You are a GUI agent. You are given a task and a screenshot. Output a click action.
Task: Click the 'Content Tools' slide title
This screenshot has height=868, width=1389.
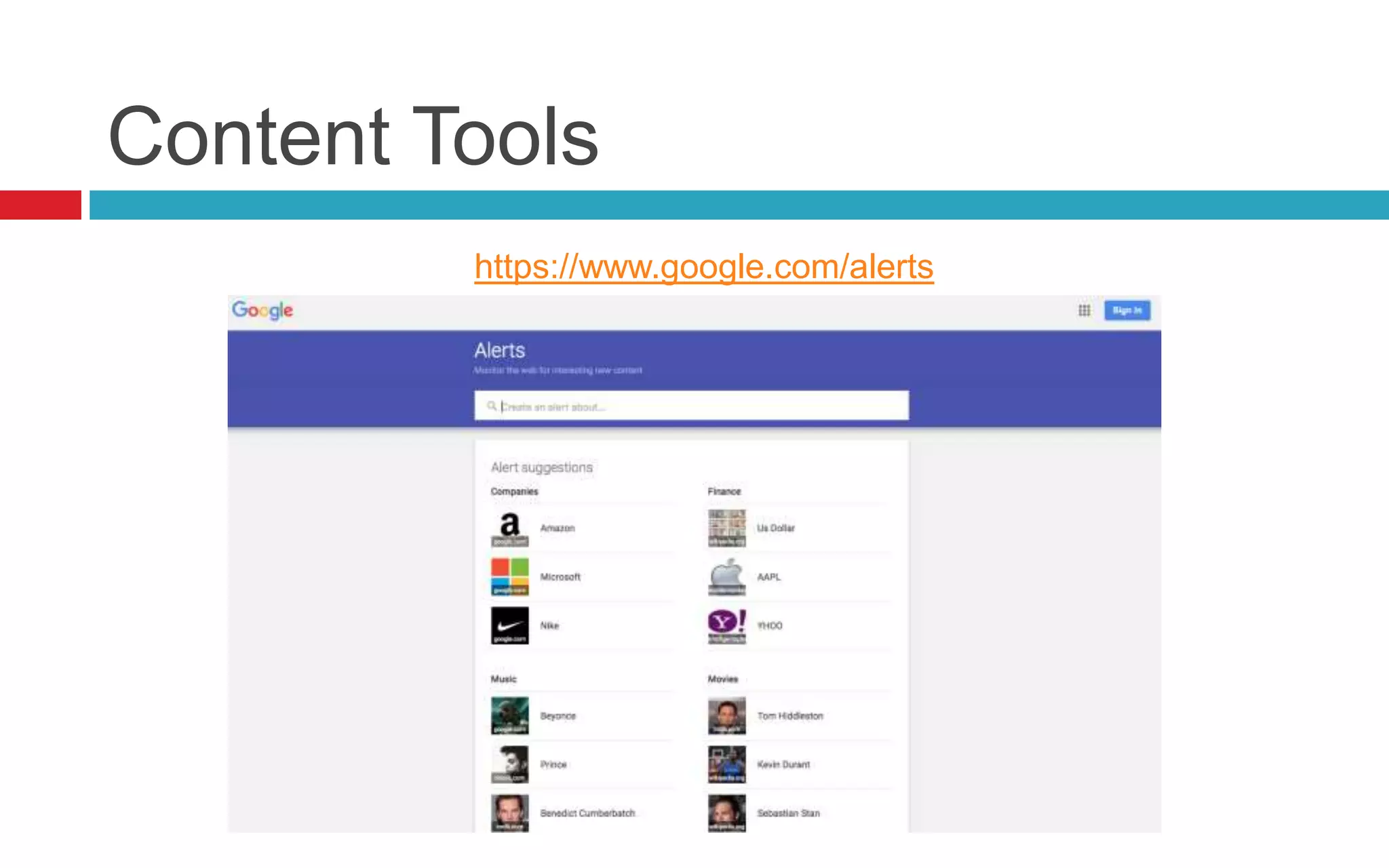click(x=353, y=136)
